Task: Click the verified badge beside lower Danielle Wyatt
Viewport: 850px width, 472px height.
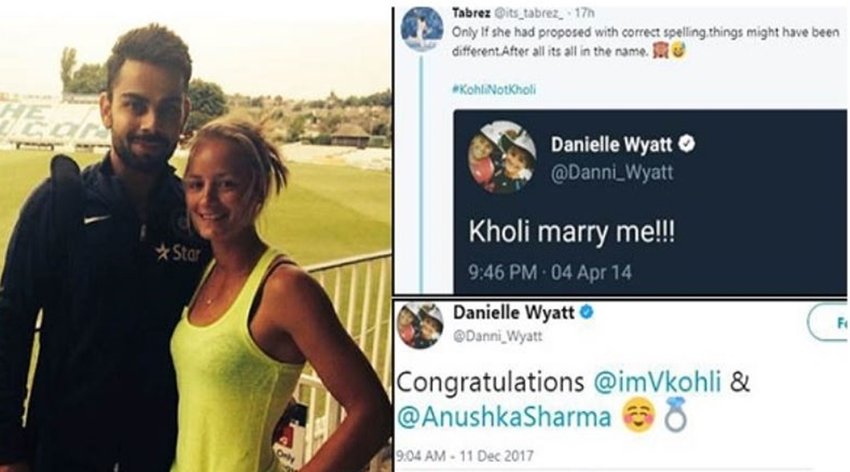Action: [587, 312]
